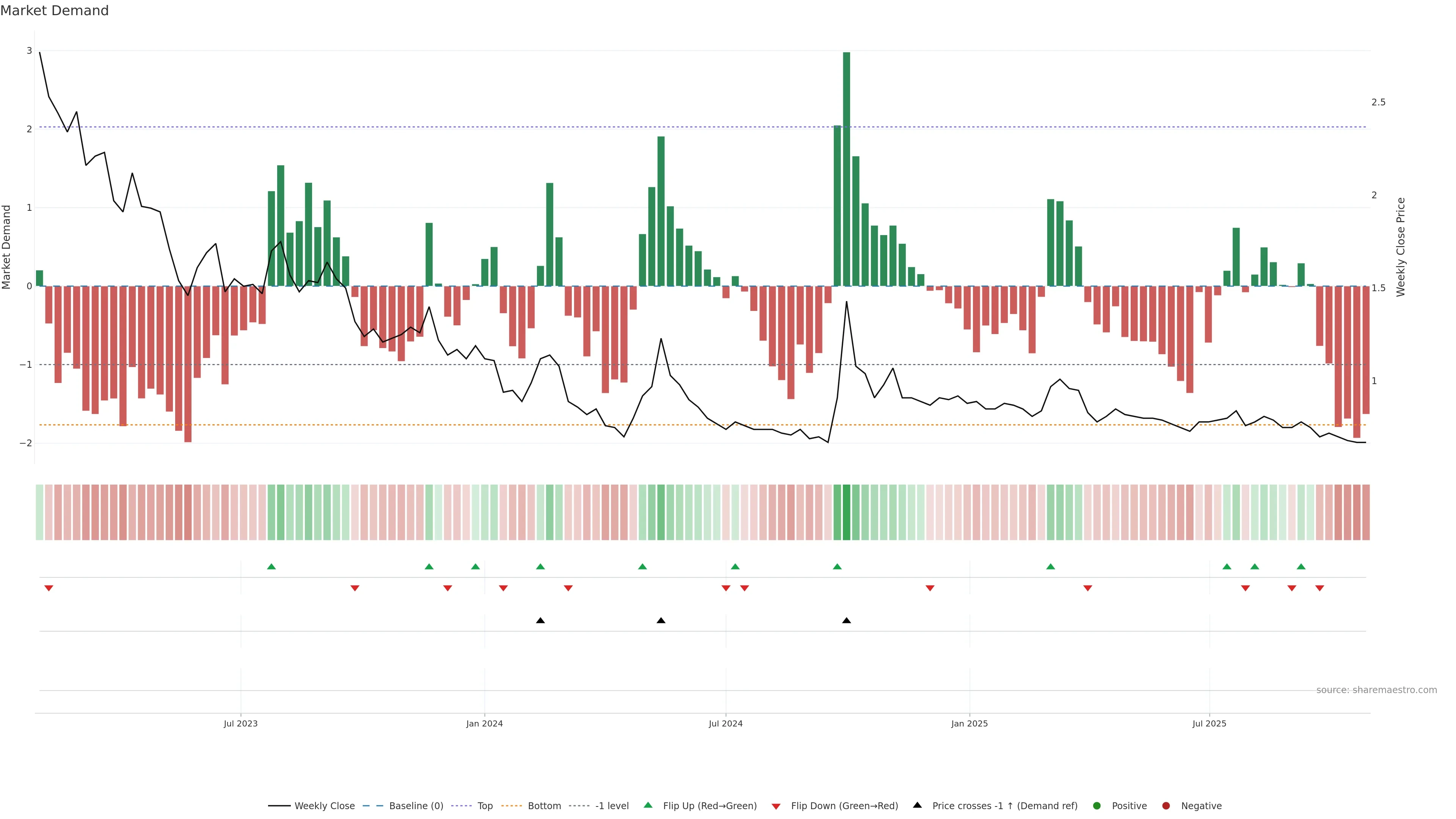Click the darkest green heatmap strip cell
The image size is (1456, 819).
coord(846,512)
